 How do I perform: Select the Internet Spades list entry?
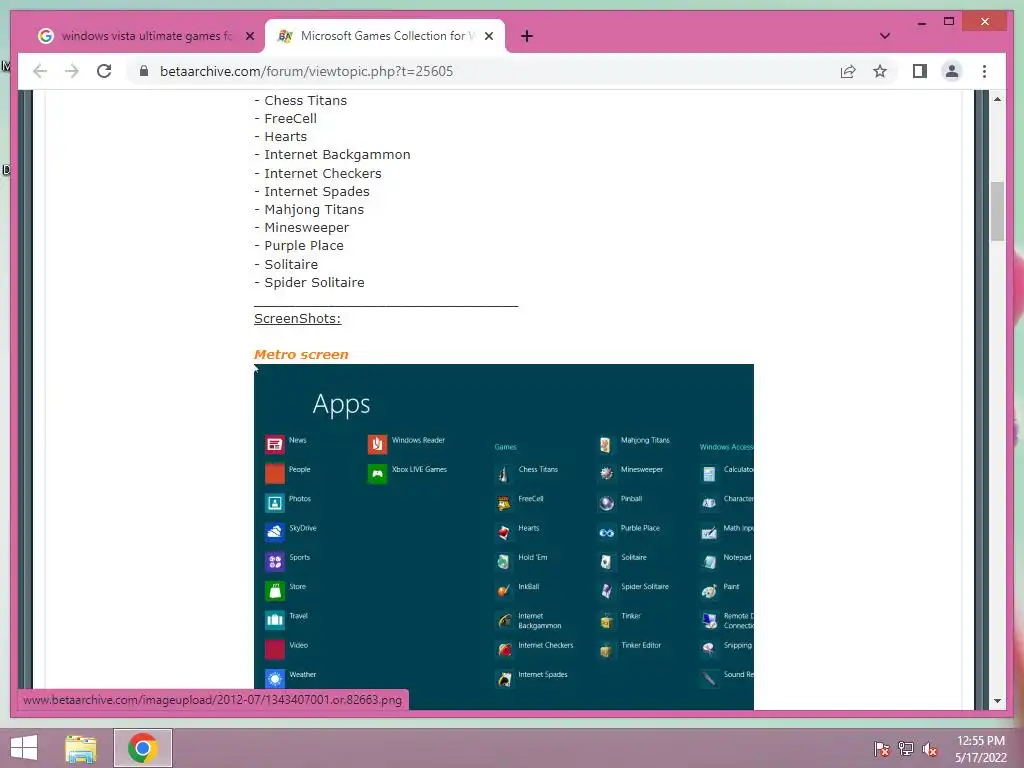tap(317, 191)
